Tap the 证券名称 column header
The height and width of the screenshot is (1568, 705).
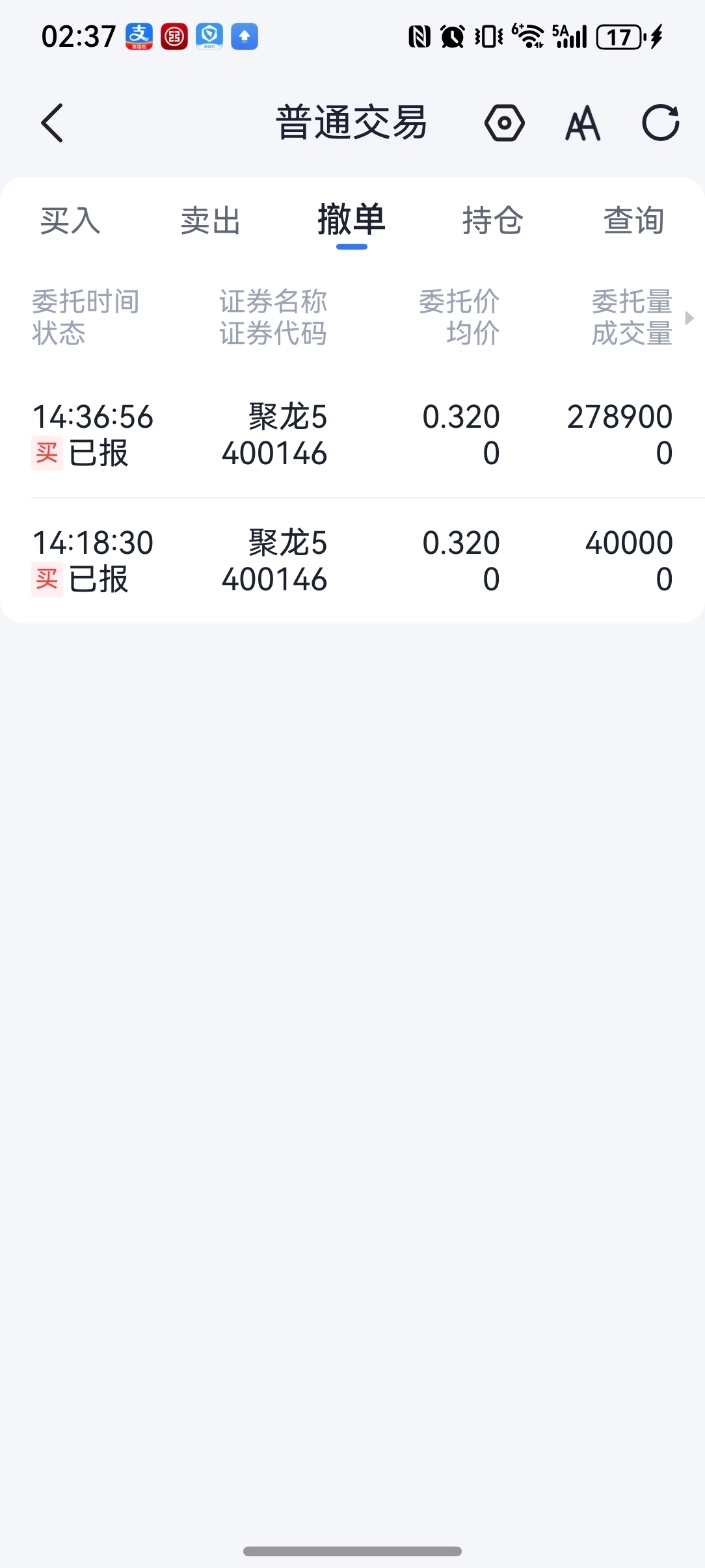273,302
